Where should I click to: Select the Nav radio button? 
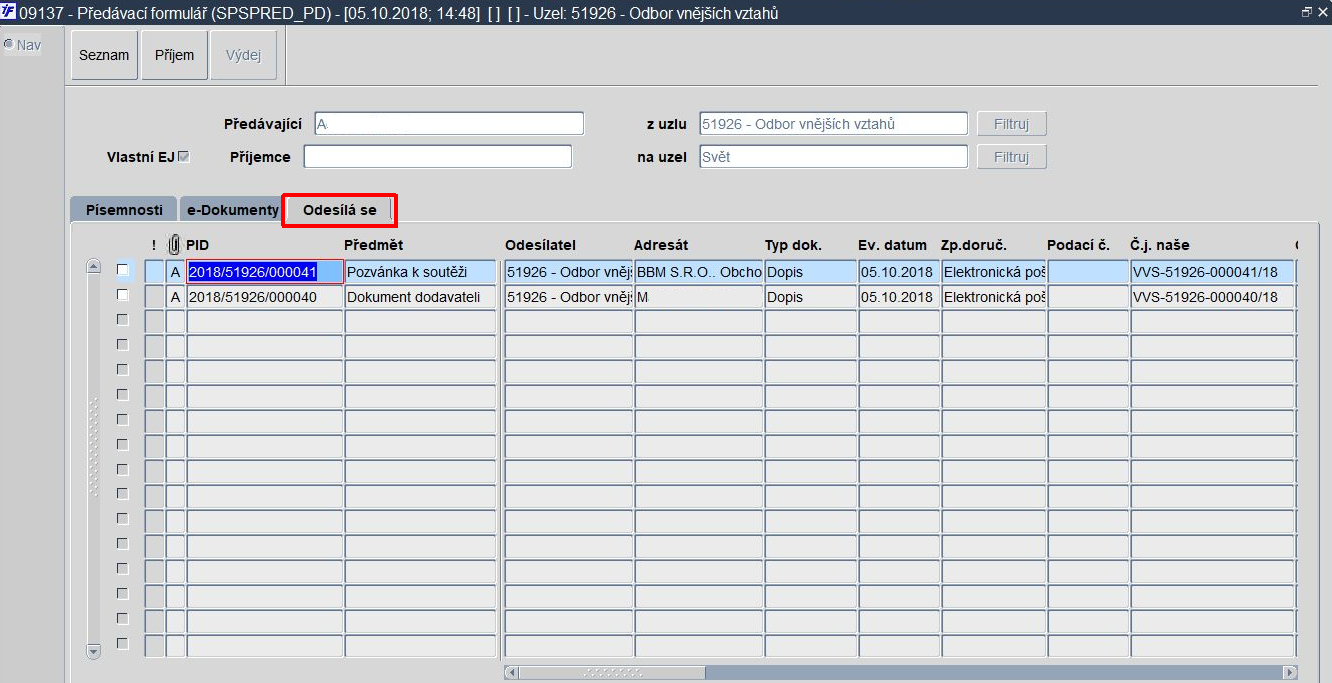pos(9,44)
